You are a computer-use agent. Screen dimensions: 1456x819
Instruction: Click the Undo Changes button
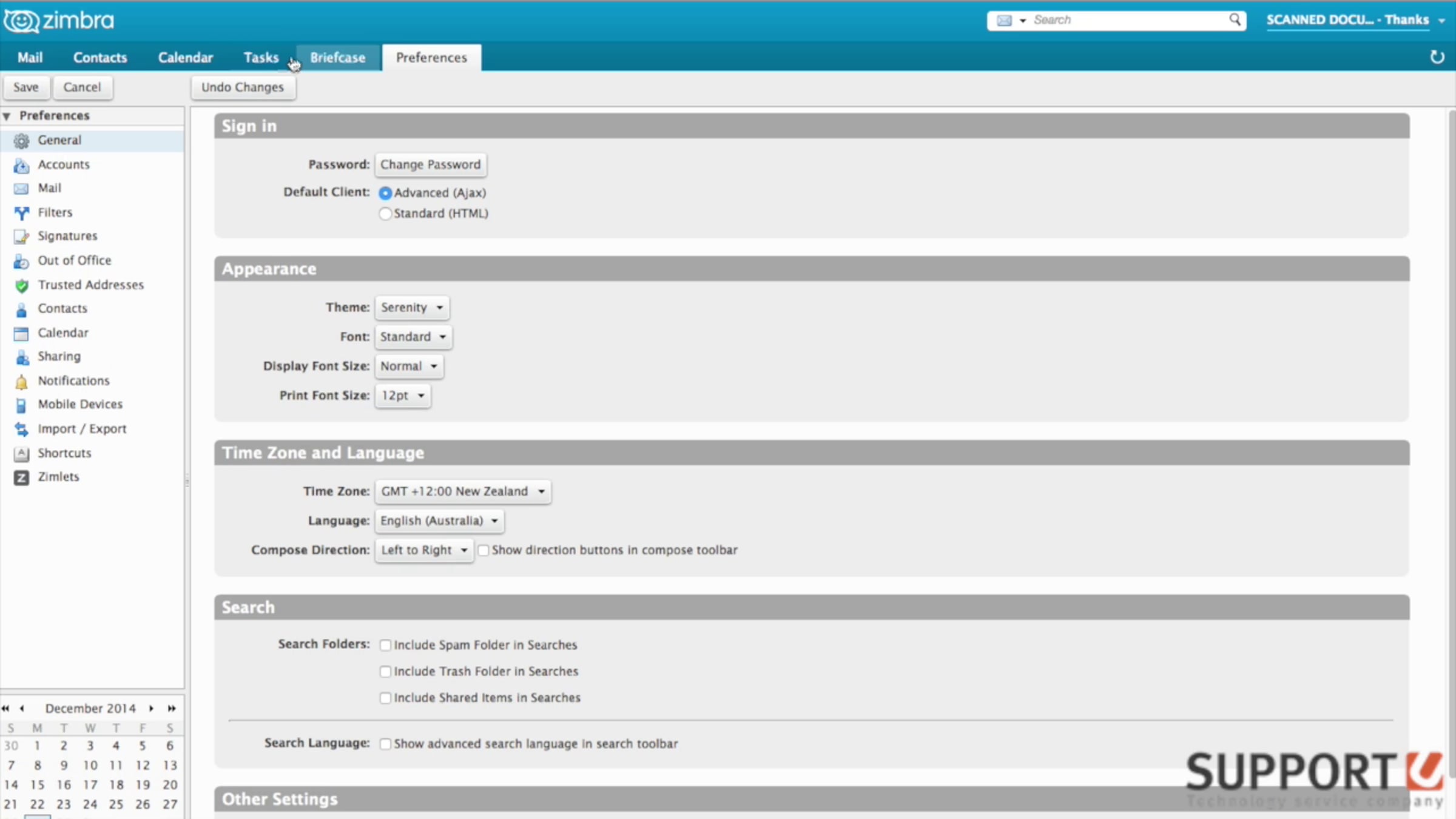pos(243,87)
